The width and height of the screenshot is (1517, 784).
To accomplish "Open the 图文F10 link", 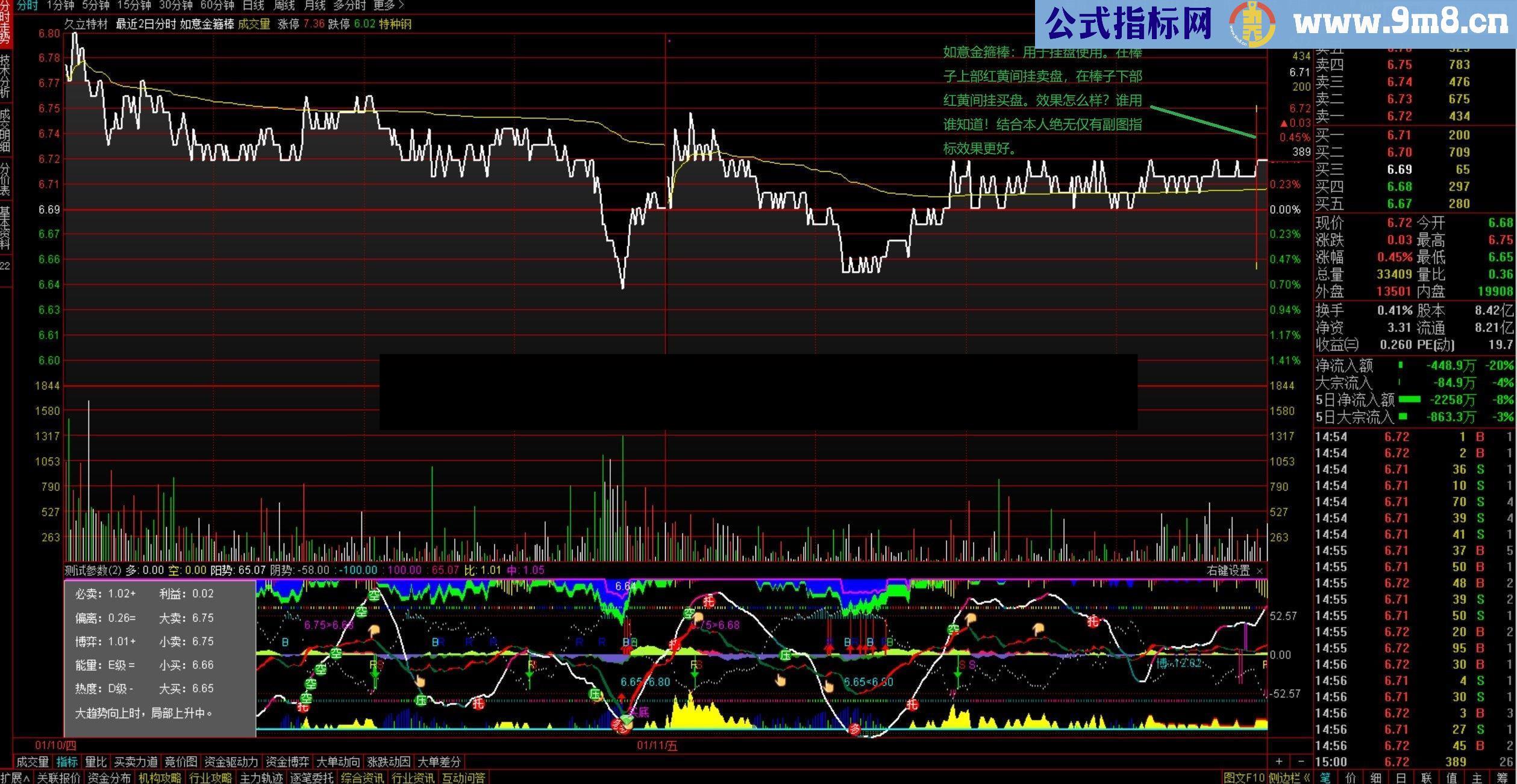I will (x=1243, y=777).
